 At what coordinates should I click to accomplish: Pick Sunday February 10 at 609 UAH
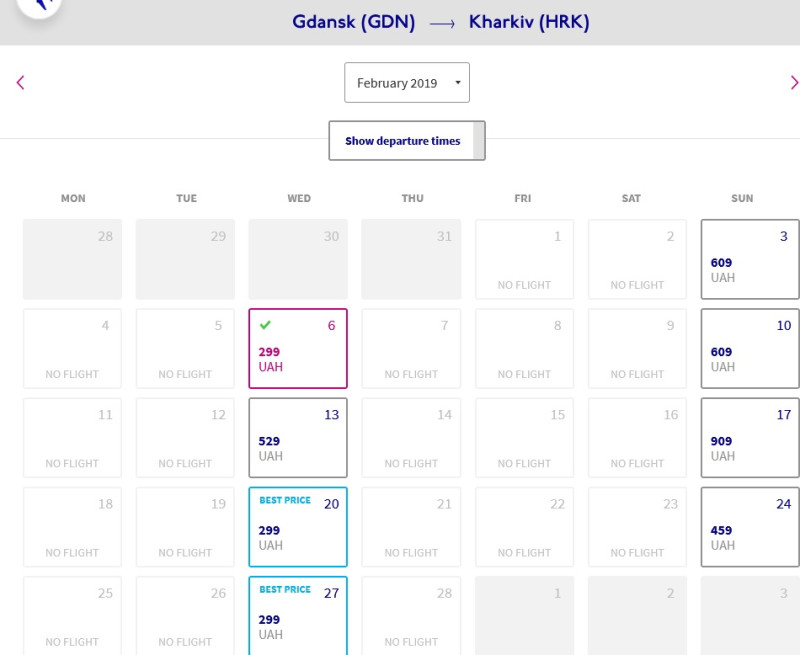(750, 348)
